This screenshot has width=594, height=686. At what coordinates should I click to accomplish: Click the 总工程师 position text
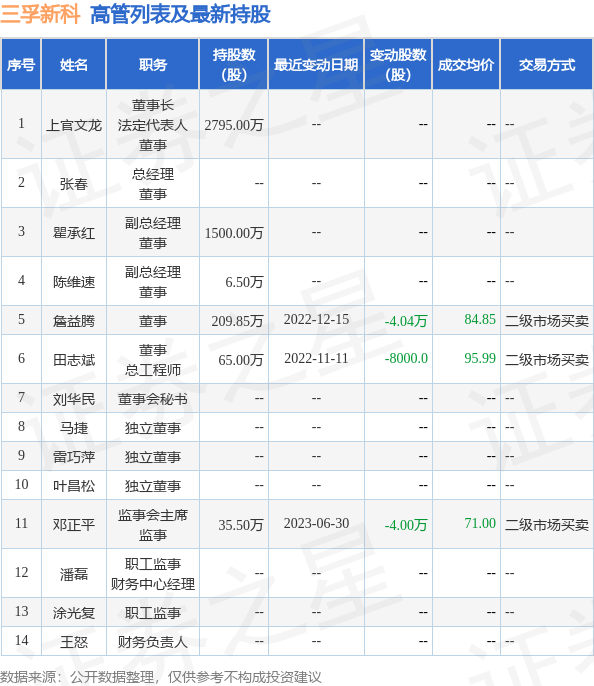153,370
